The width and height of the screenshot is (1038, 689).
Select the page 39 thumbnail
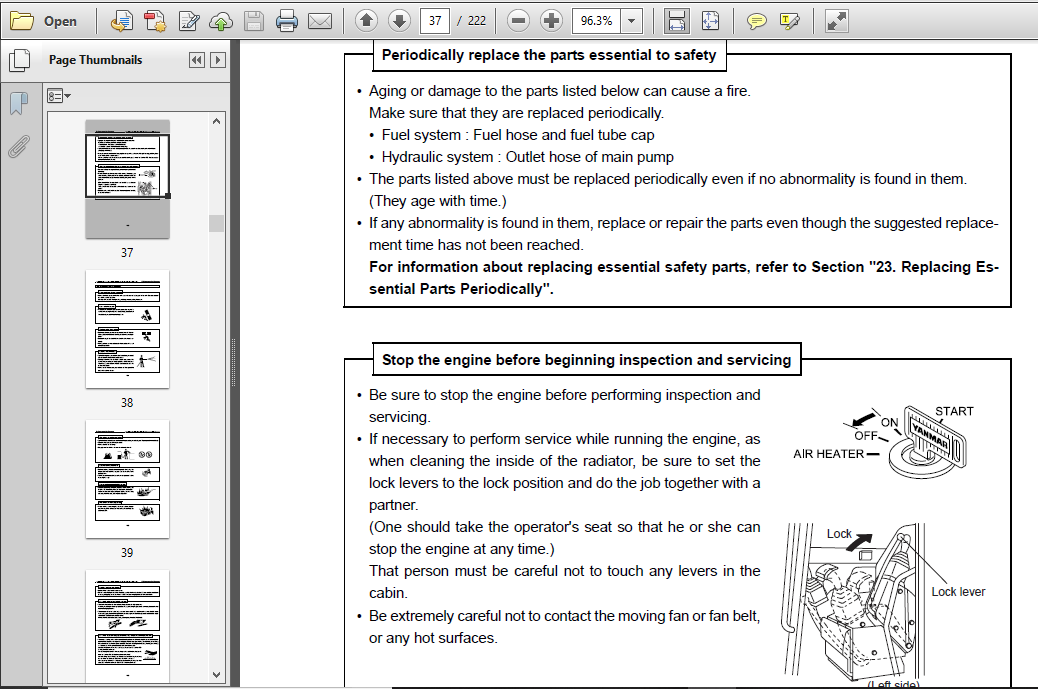[127, 479]
